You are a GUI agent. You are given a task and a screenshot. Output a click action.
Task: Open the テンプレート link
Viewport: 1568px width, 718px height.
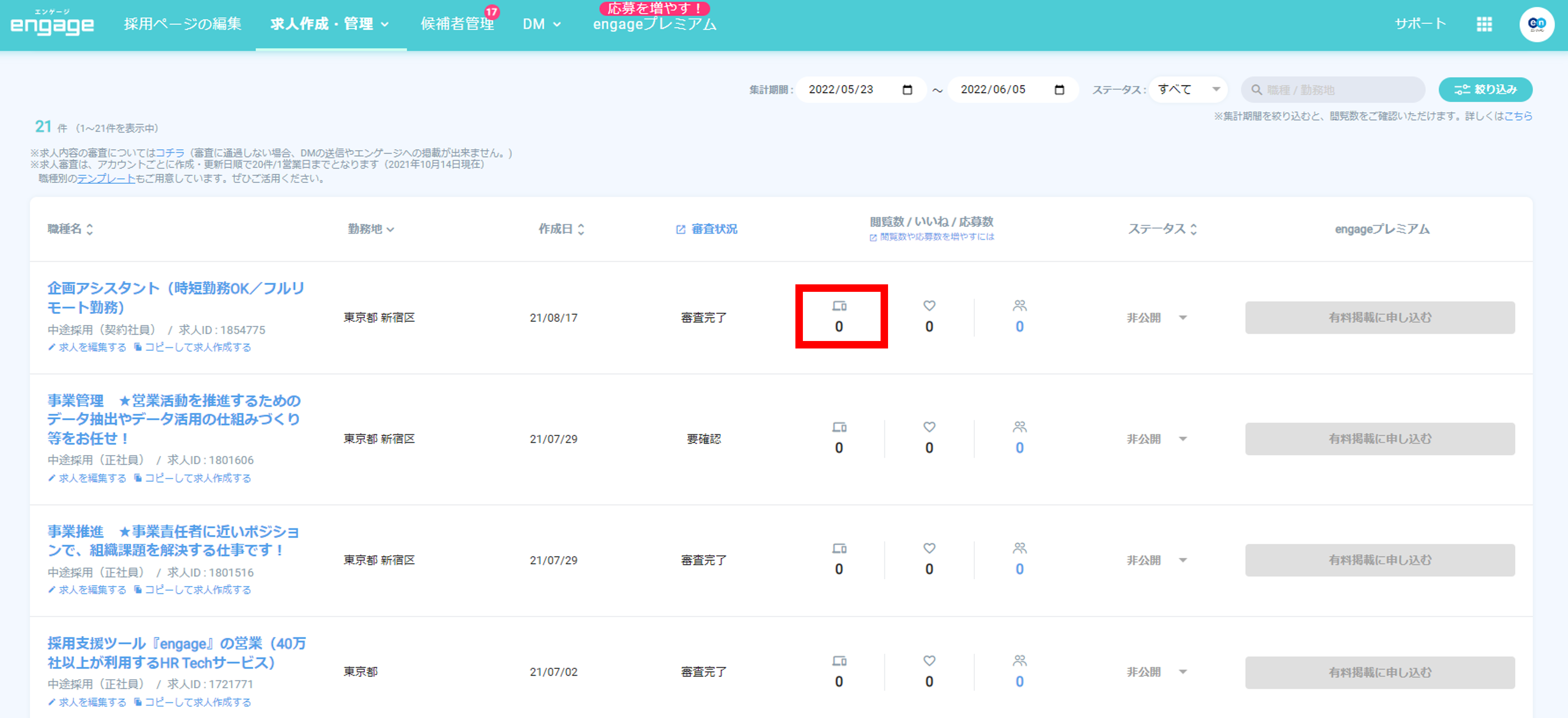click(x=106, y=178)
